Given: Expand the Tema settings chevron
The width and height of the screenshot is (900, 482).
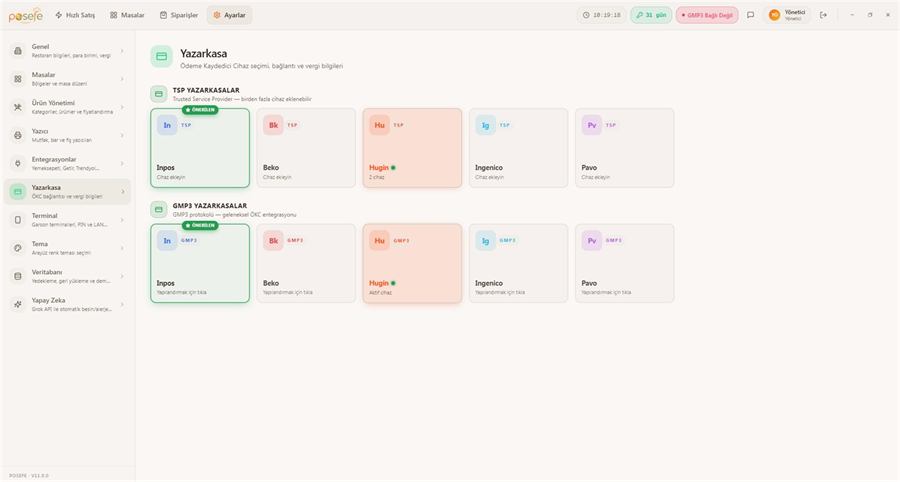Looking at the screenshot, I should point(122,248).
